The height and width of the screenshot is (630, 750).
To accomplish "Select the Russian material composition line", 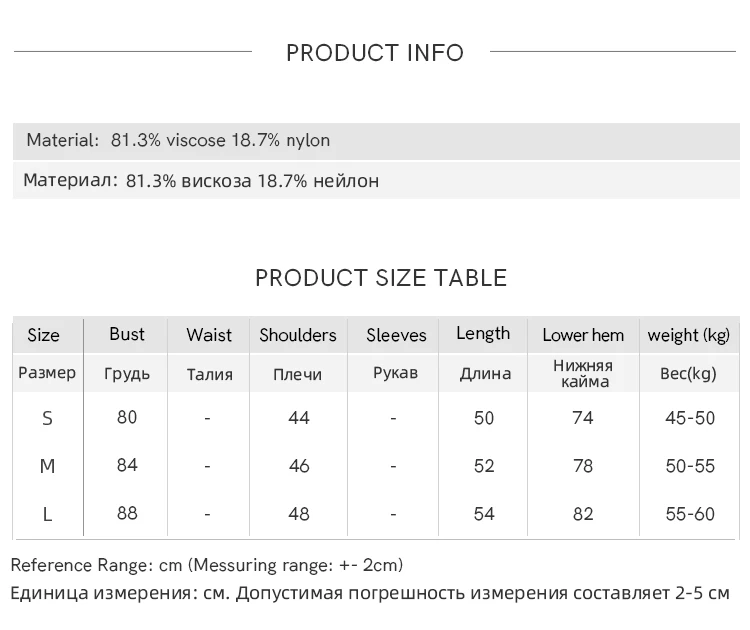I will 201,181.
